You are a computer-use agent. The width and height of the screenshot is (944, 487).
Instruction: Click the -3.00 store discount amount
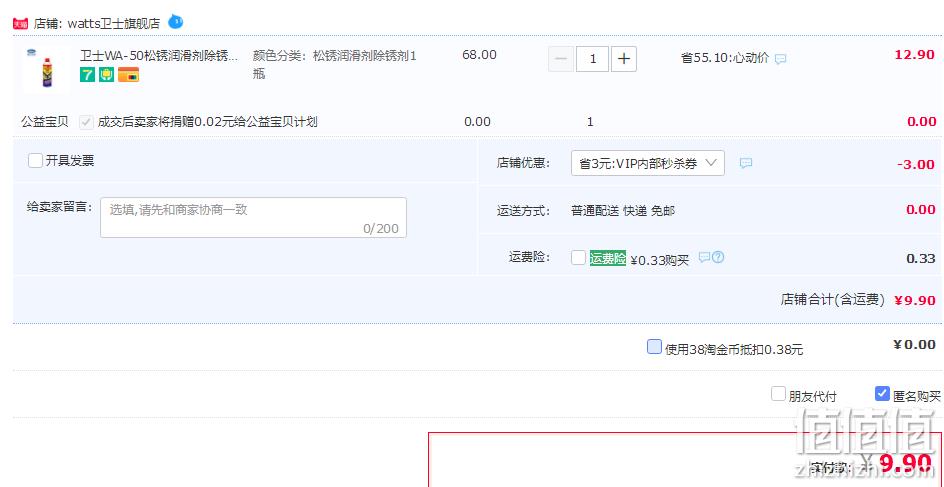pos(916,164)
